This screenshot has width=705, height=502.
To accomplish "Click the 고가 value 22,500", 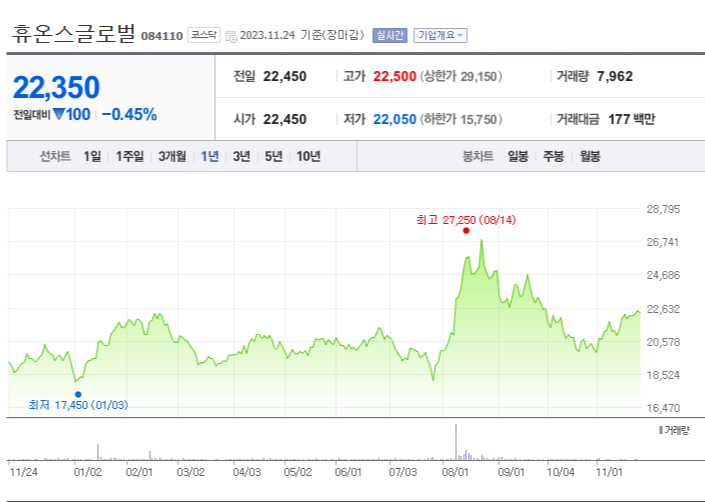I will pyautogui.click(x=394, y=76).
